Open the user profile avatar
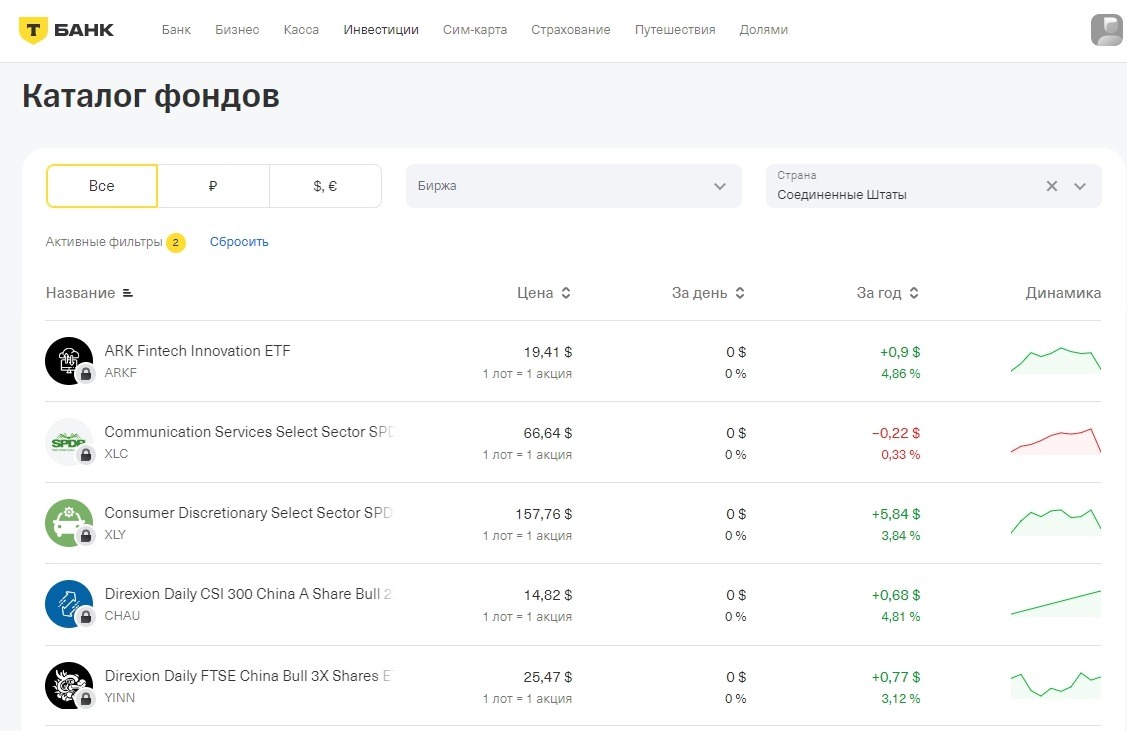The width and height of the screenshot is (1127, 731). [1106, 30]
